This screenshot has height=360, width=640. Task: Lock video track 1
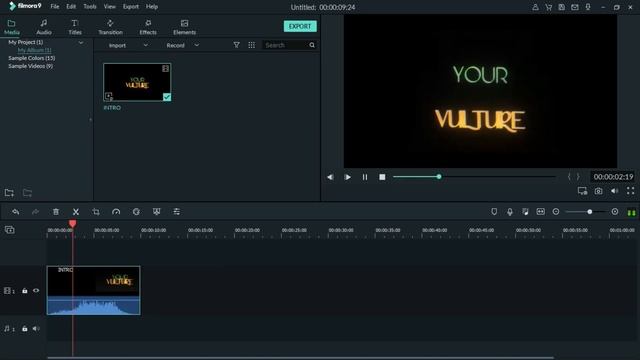[x=24, y=291]
